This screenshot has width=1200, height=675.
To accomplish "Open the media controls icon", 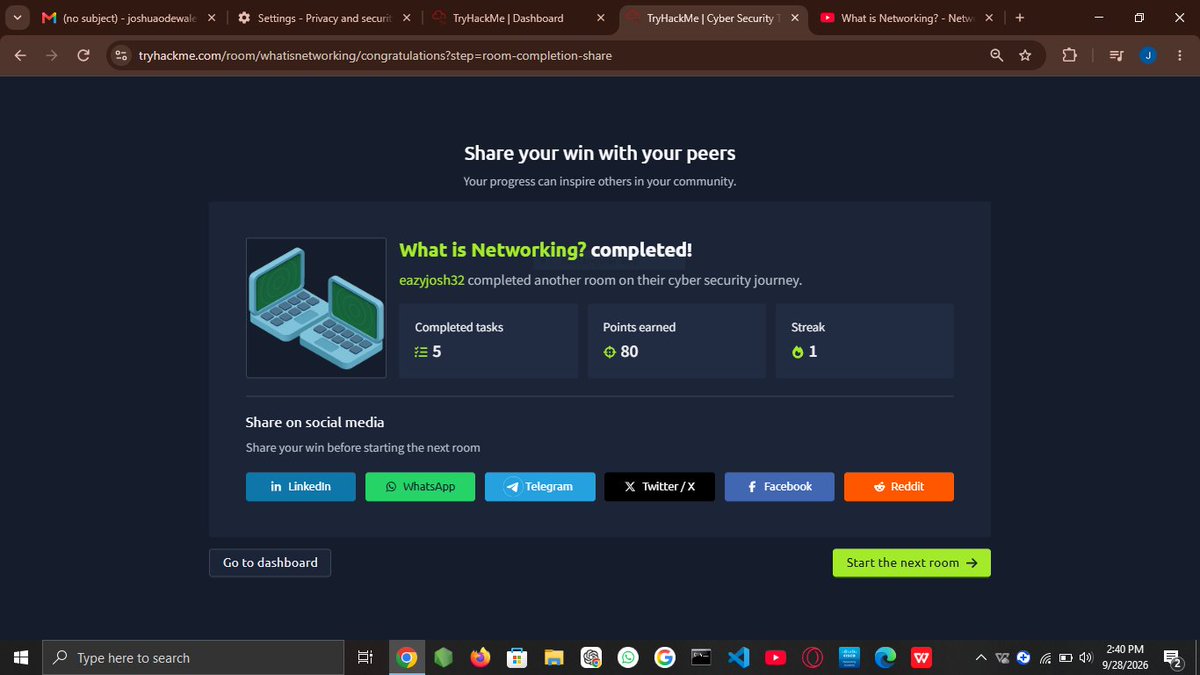I will [1119, 55].
